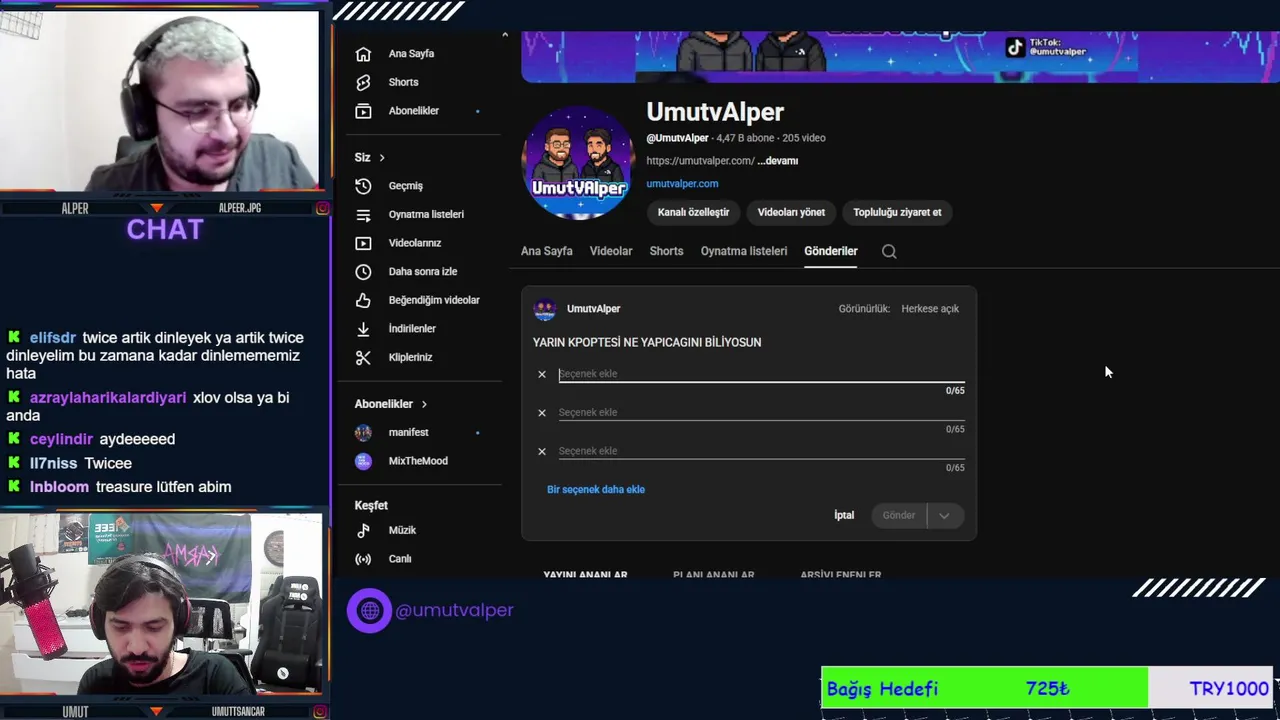Click the UmutvAlper post author name
This screenshot has width=1280, height=720.
point(593,309)
